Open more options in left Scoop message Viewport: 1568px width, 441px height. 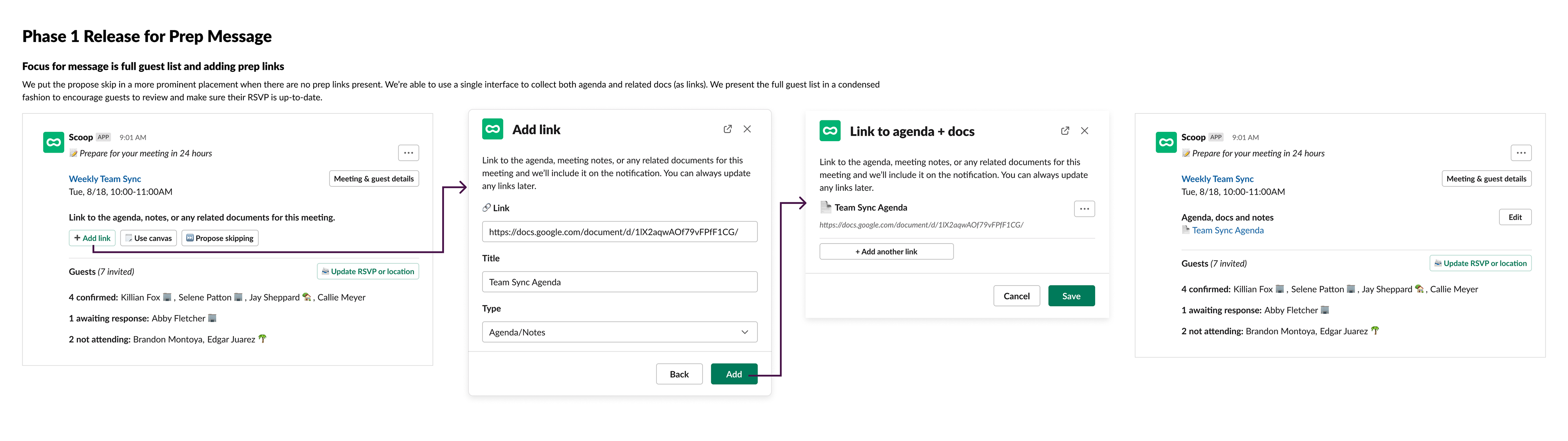pyautogui.click(x=408, y=153)
